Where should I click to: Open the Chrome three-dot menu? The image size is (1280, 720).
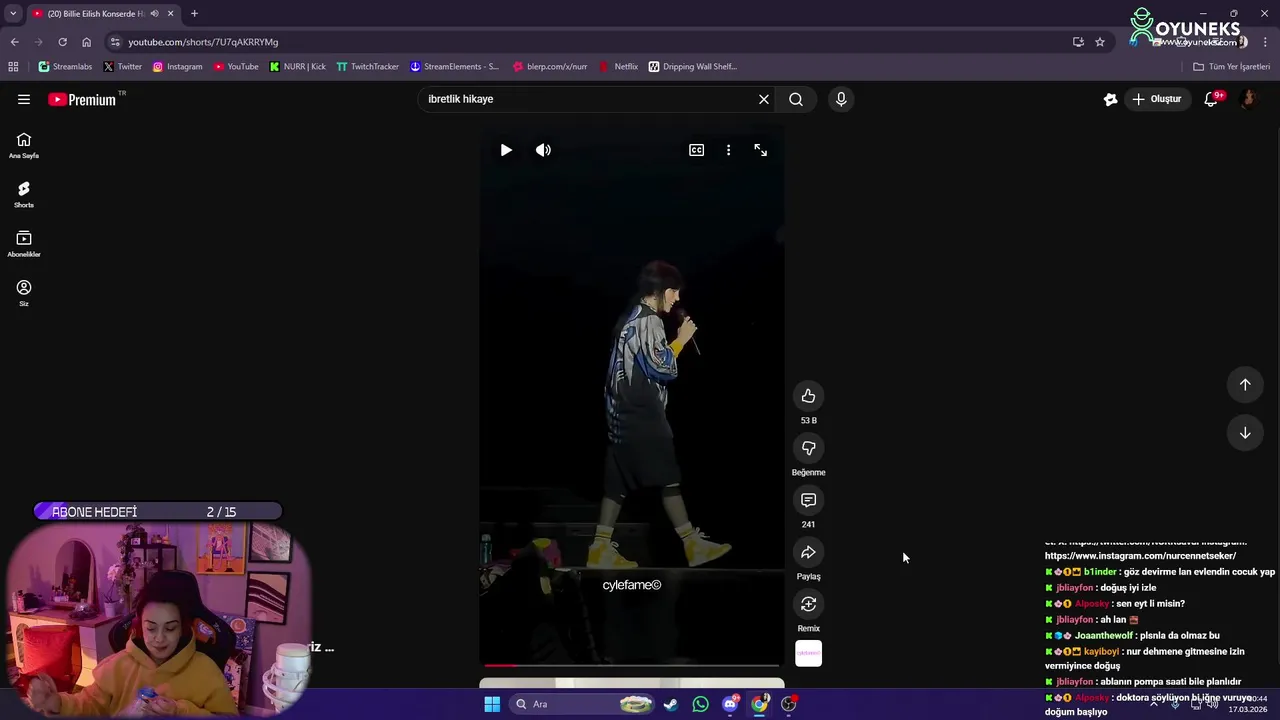click(1265, 42)
